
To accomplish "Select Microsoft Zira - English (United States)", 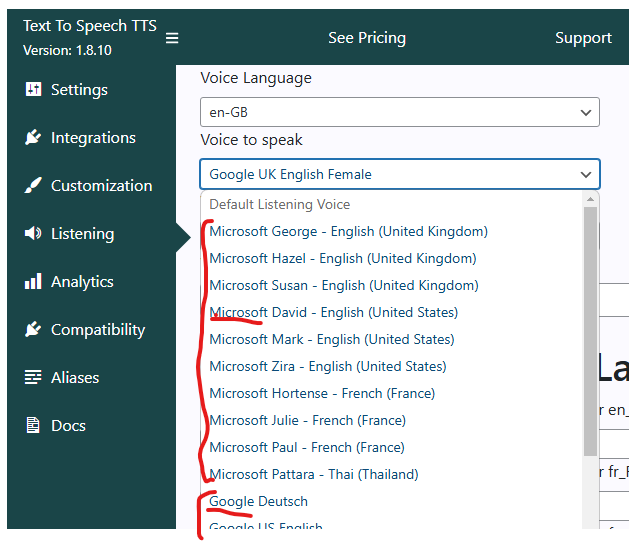I will pos(392,366).
